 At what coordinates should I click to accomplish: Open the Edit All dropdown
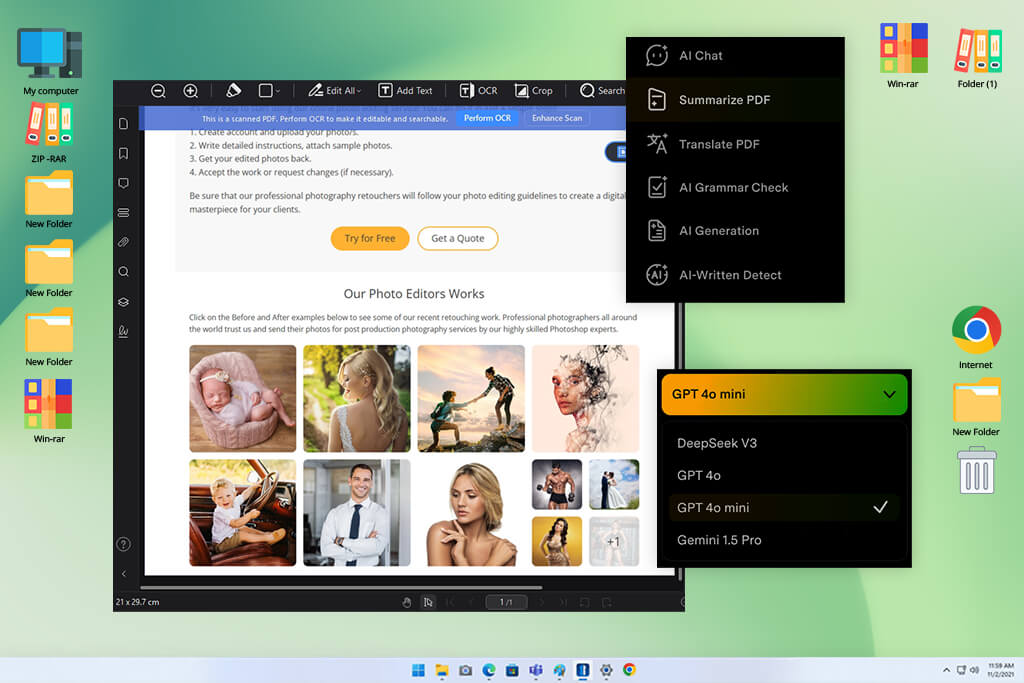pyautogui.click(x=334, y=91)
